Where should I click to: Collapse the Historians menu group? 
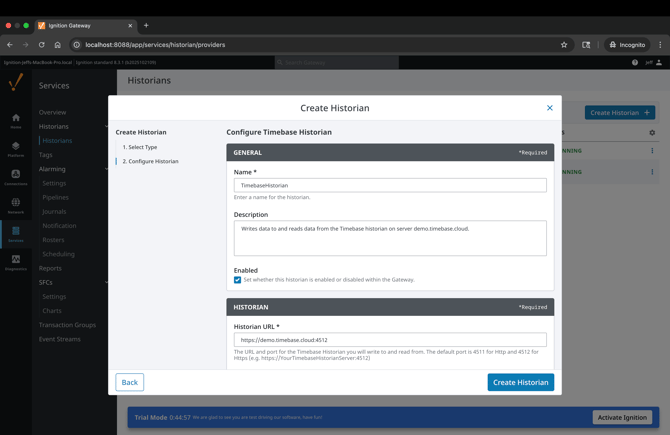coord(106,127)
